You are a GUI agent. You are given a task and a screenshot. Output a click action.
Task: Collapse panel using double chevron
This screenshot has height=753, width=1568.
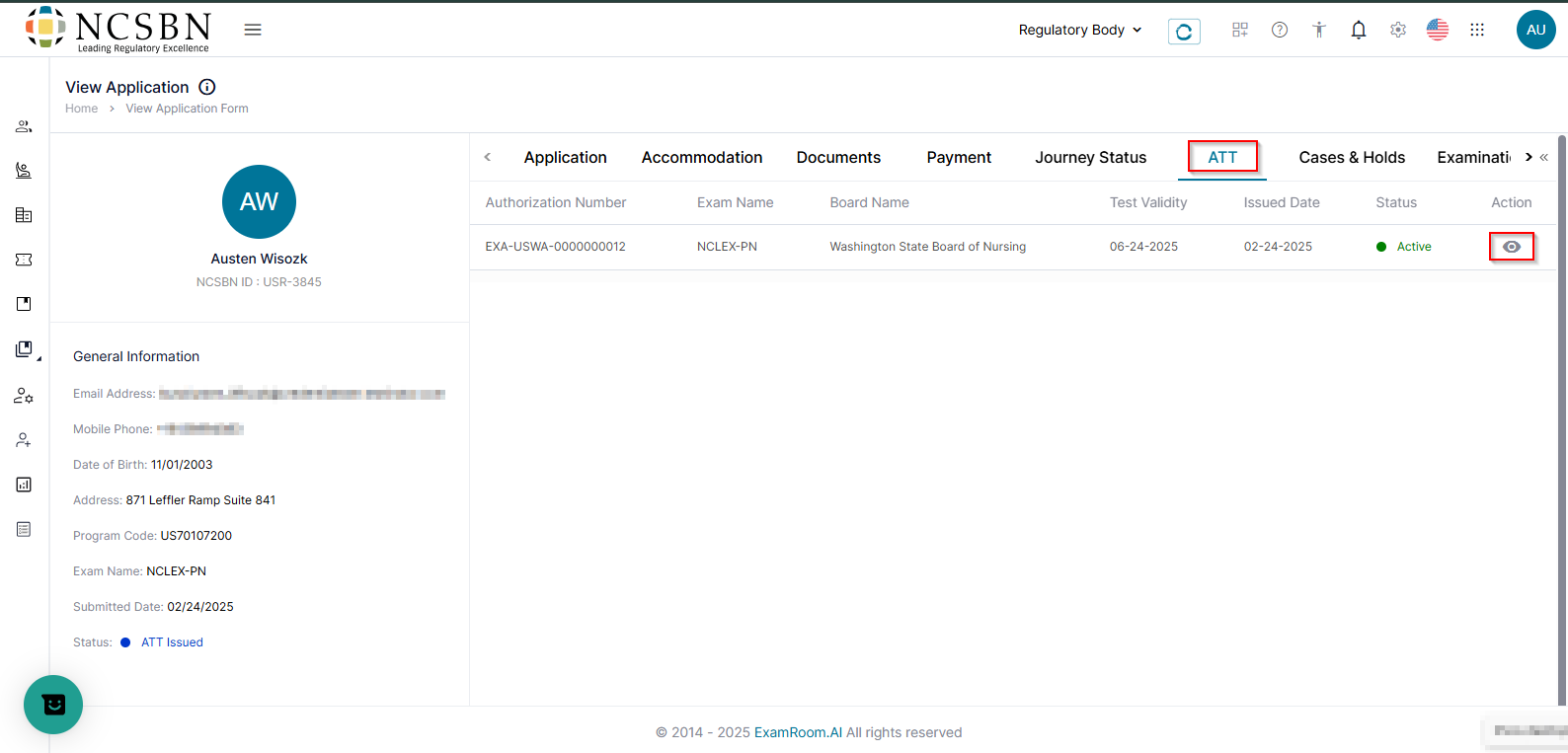pos(1544,157)
